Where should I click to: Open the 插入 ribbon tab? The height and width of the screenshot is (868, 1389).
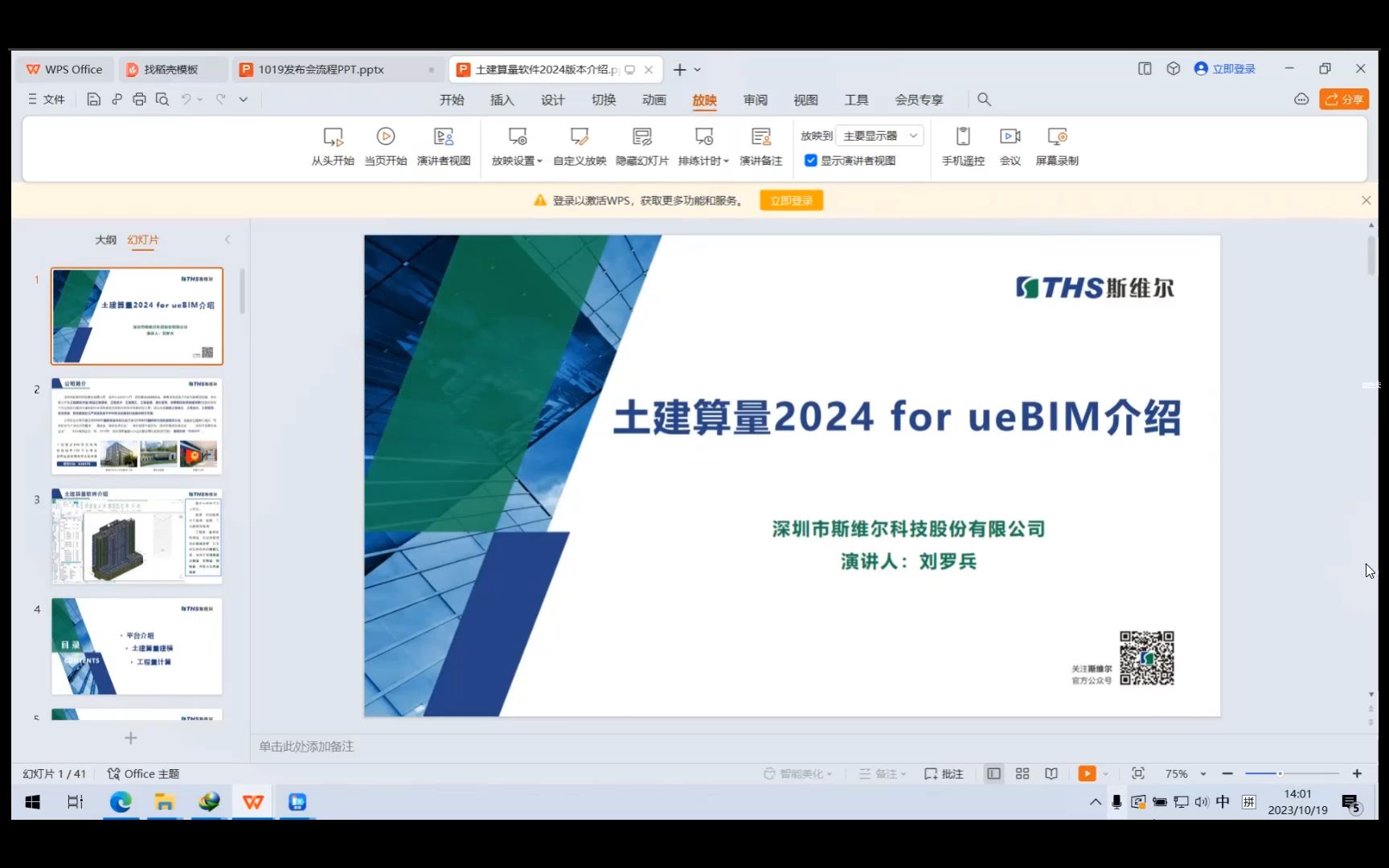point(502,100)
